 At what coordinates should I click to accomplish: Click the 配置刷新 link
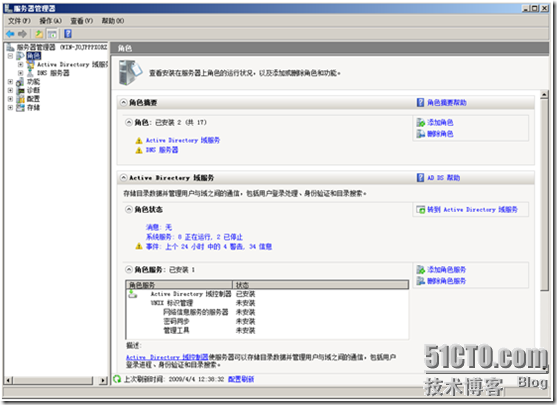[x=241, y=379]
